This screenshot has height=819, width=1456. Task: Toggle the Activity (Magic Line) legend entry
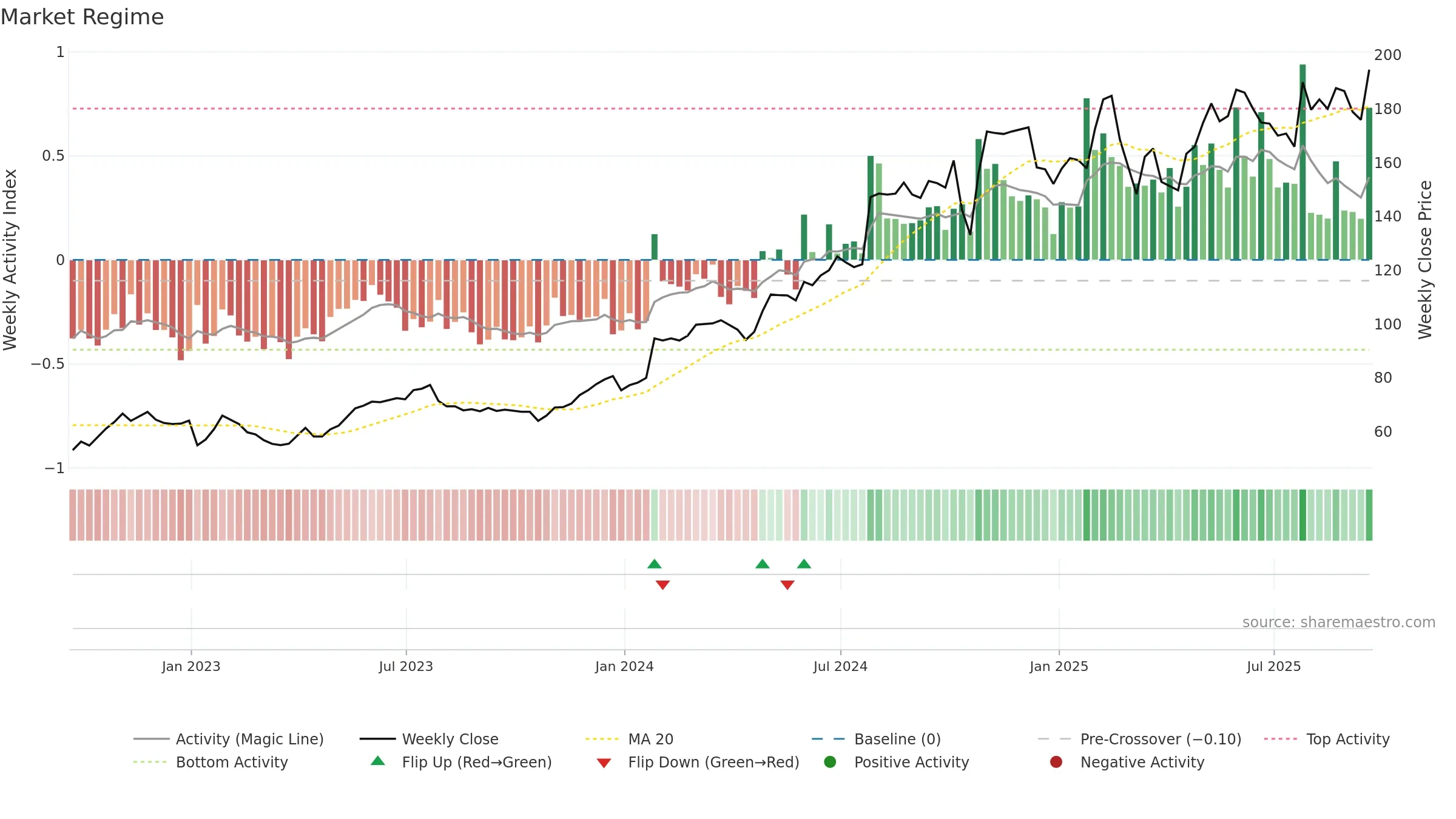tap(229, 739)
